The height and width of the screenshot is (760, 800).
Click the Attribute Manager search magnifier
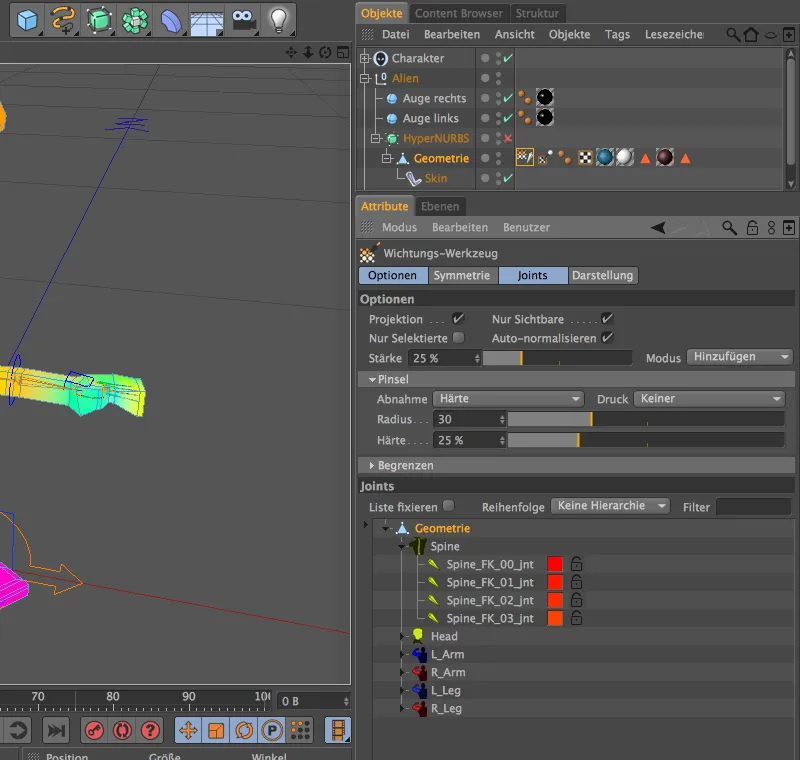(730, 227)
